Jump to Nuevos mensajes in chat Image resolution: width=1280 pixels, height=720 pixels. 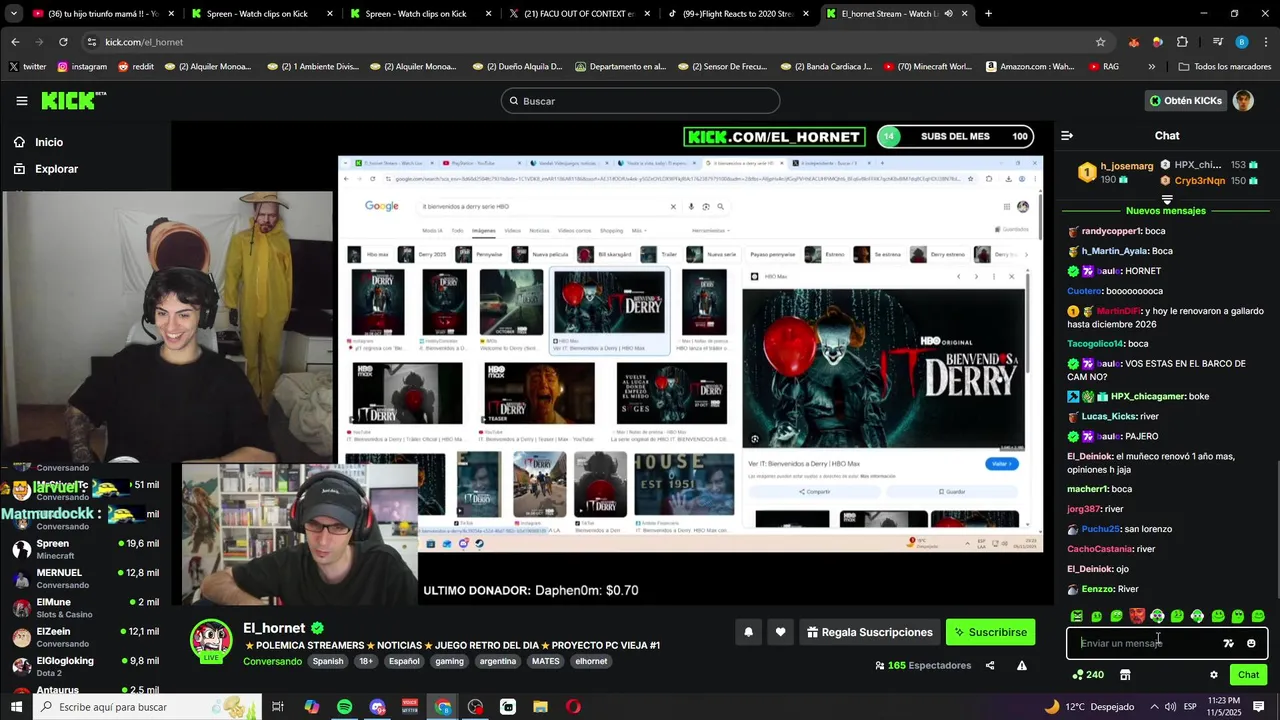coord(1166,211)
